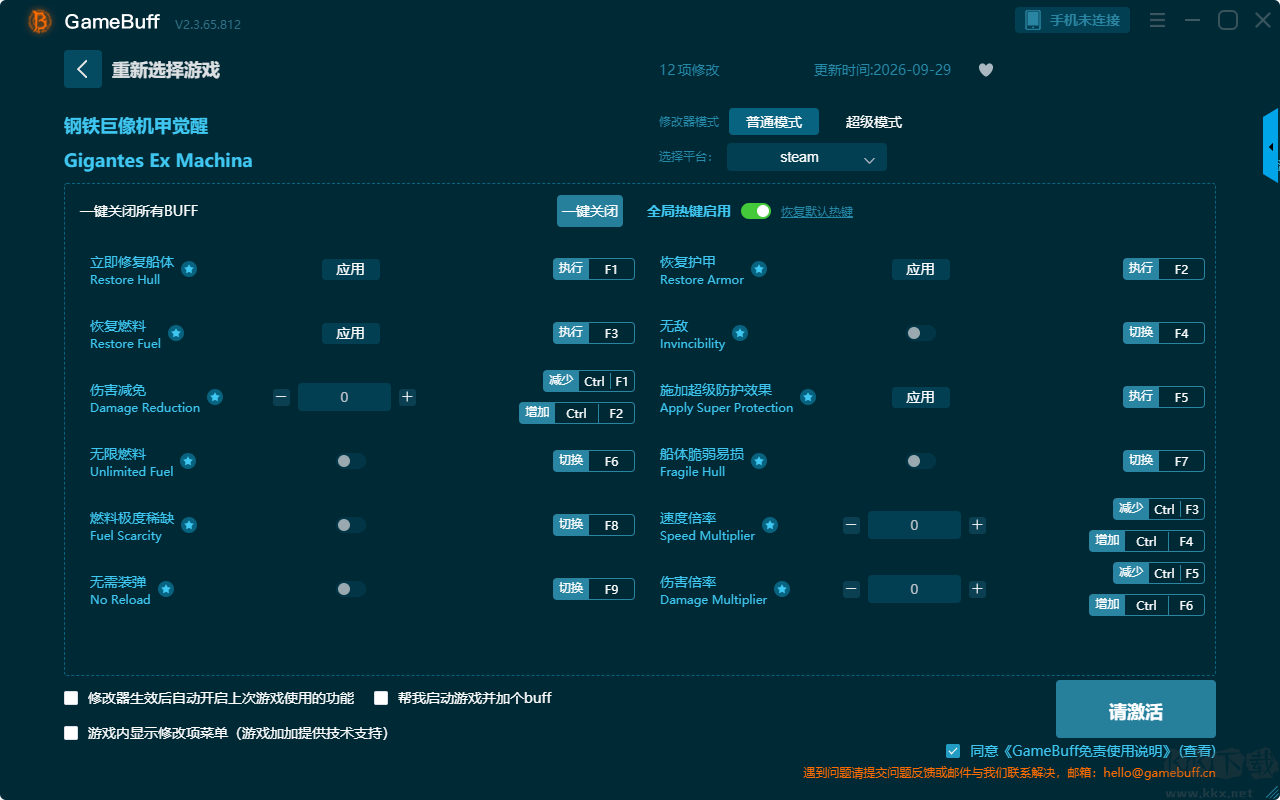Enable the Fragile Hull toggle

(921, 461)
